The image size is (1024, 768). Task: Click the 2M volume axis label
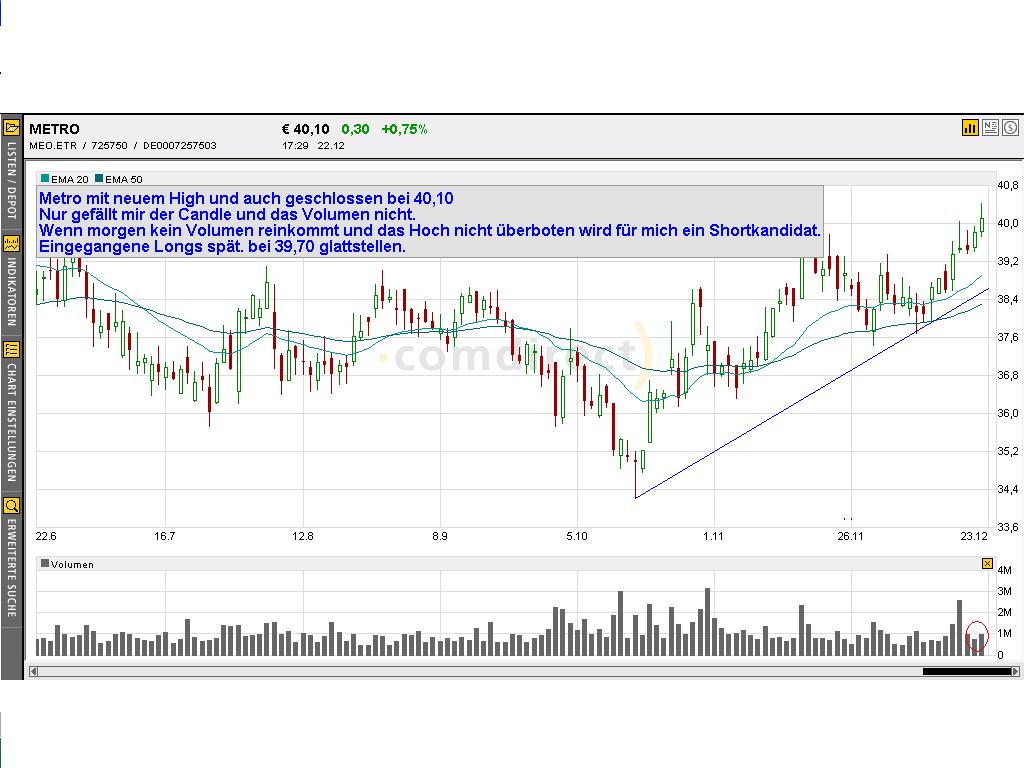pyautogui.click(x=1004, y=613)
